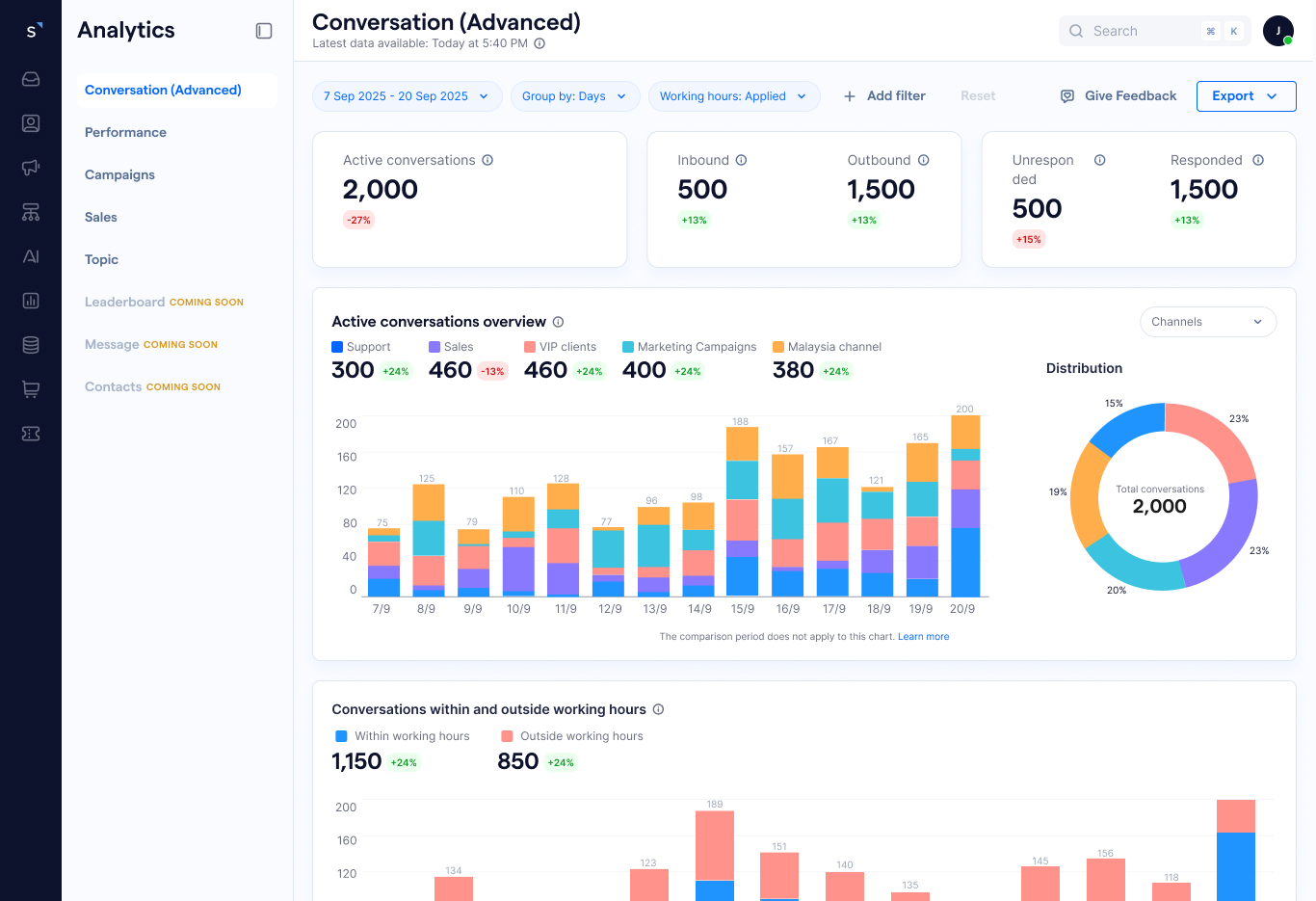
Task: Follow the Learn more link
Action: pos(923,637)
